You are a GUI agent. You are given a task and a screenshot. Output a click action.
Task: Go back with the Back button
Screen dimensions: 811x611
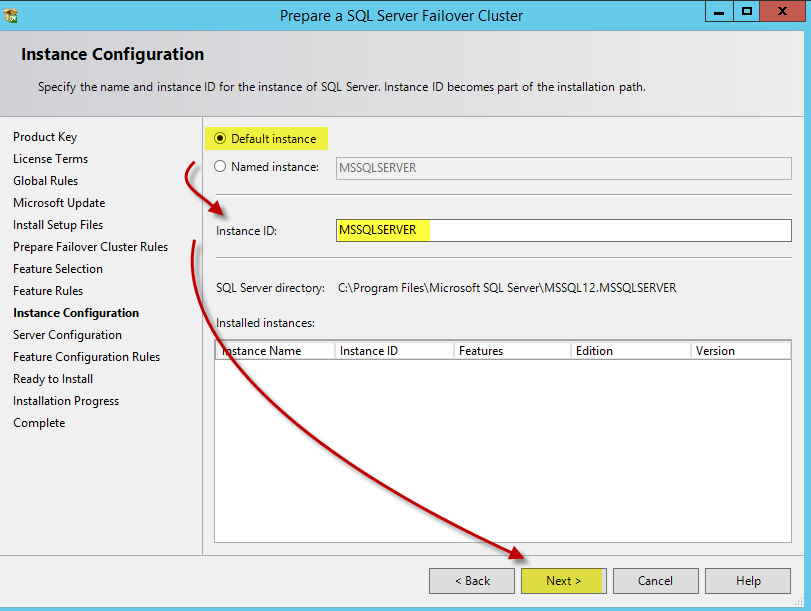click(472, 581)
